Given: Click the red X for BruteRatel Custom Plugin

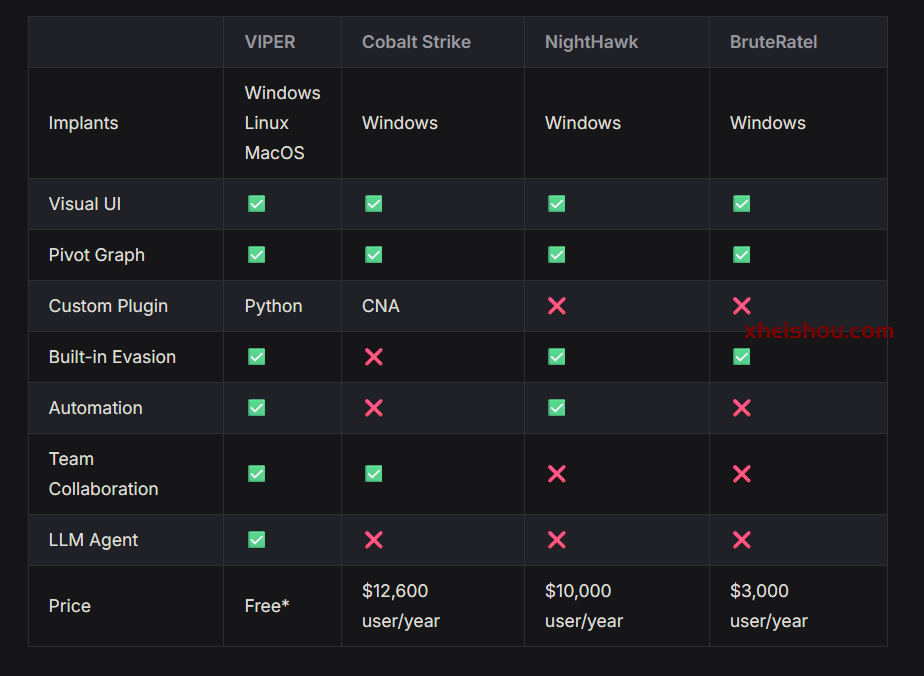Looking at the screenshot, I should [x=741, y=306].
